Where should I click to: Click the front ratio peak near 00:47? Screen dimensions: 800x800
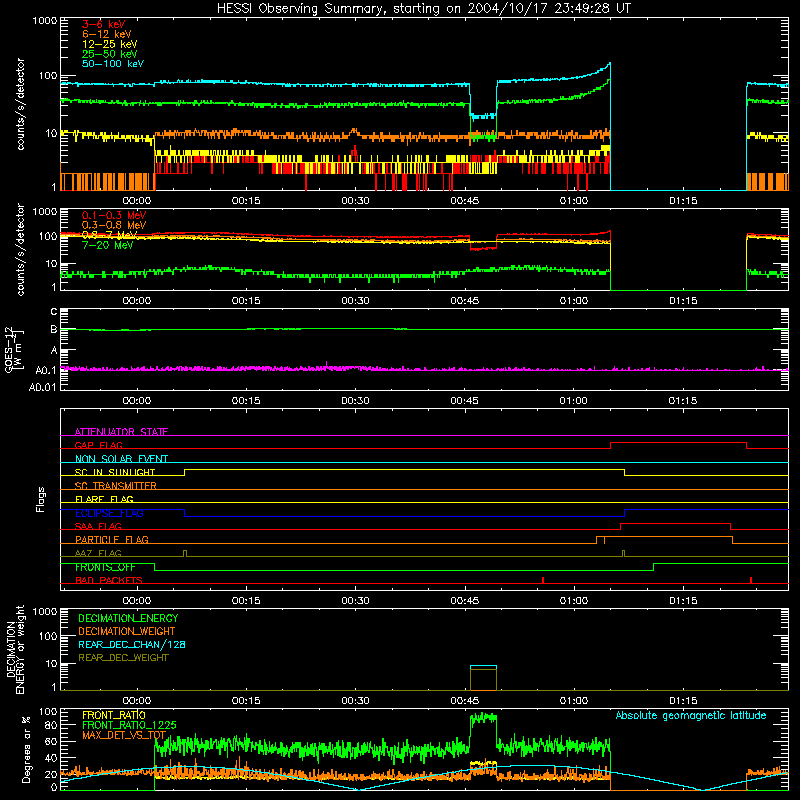[483, 718]
